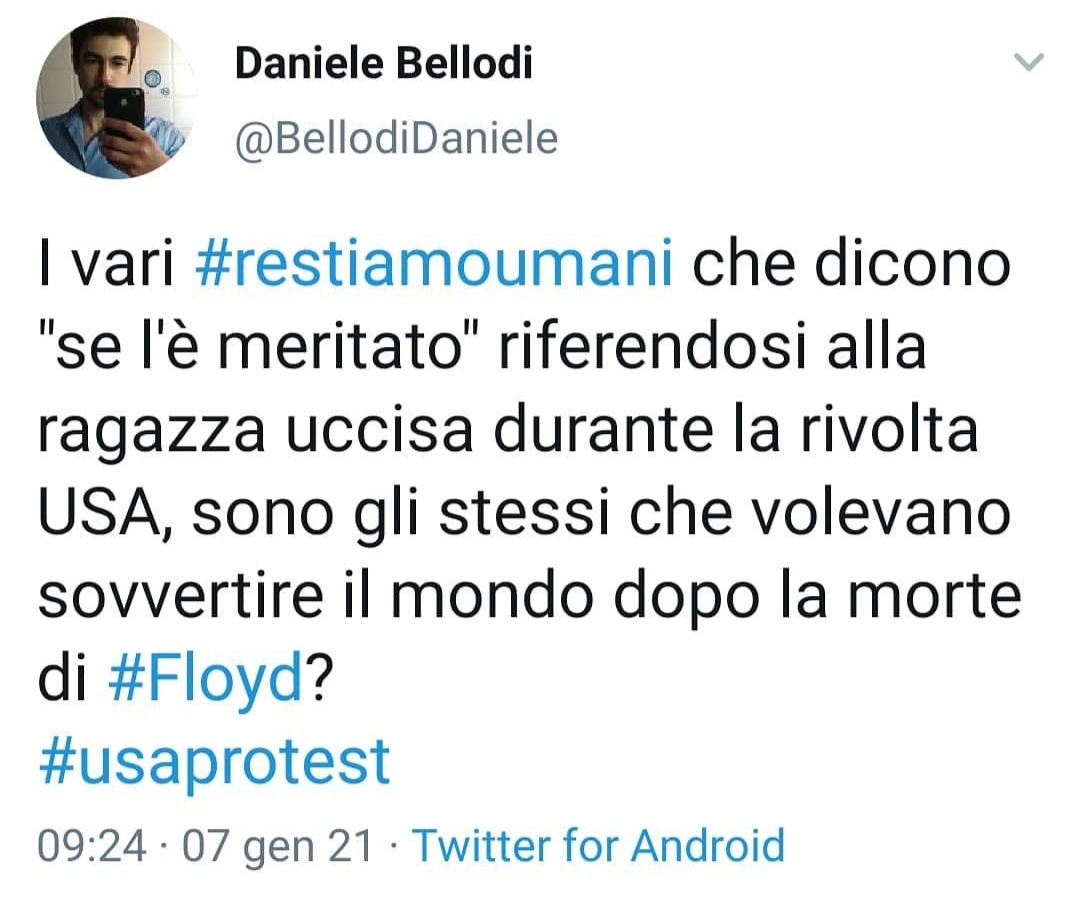Follow the #Floyd hashtag link
This screenshot has height=901, width=1080.
pos(204,680)
